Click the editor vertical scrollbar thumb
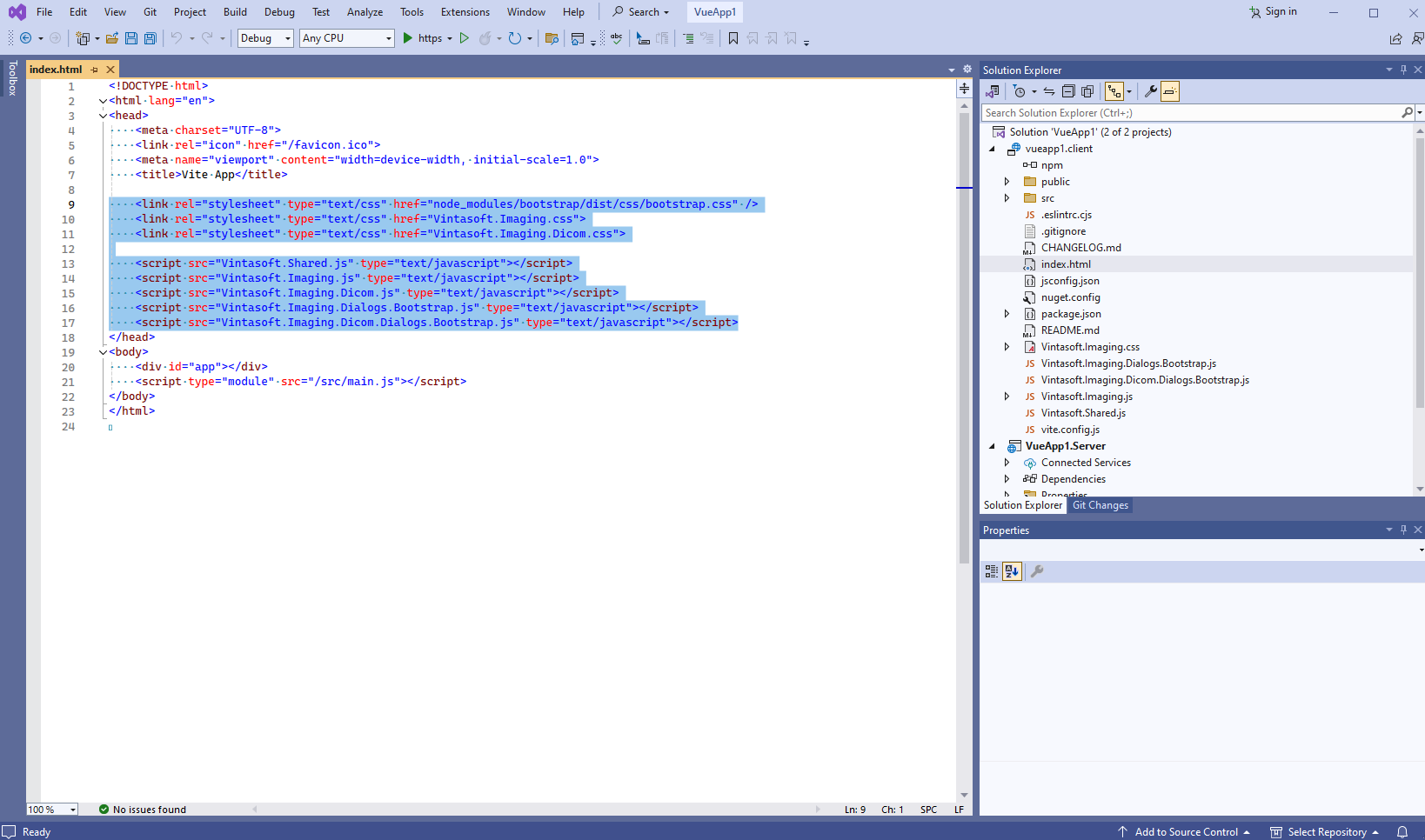Screen dimensions: 1425x840 point(964,339)
